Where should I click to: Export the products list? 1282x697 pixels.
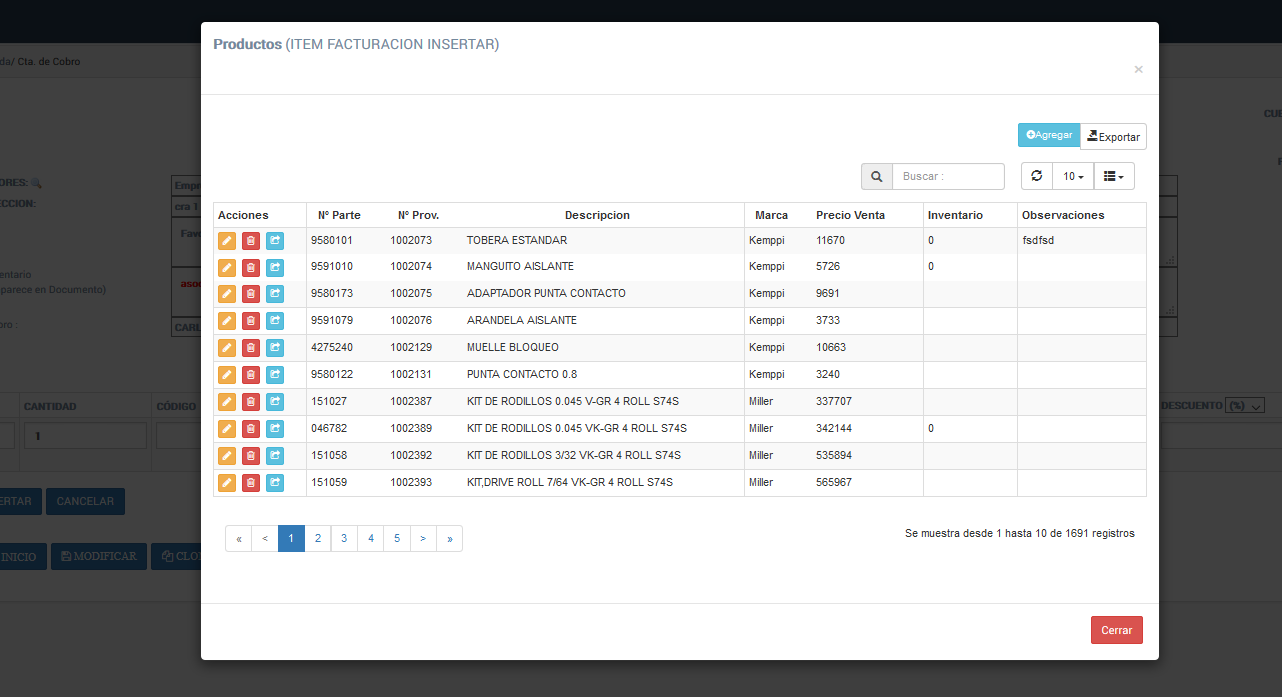pyautogui.click(x=1113, y=136)
